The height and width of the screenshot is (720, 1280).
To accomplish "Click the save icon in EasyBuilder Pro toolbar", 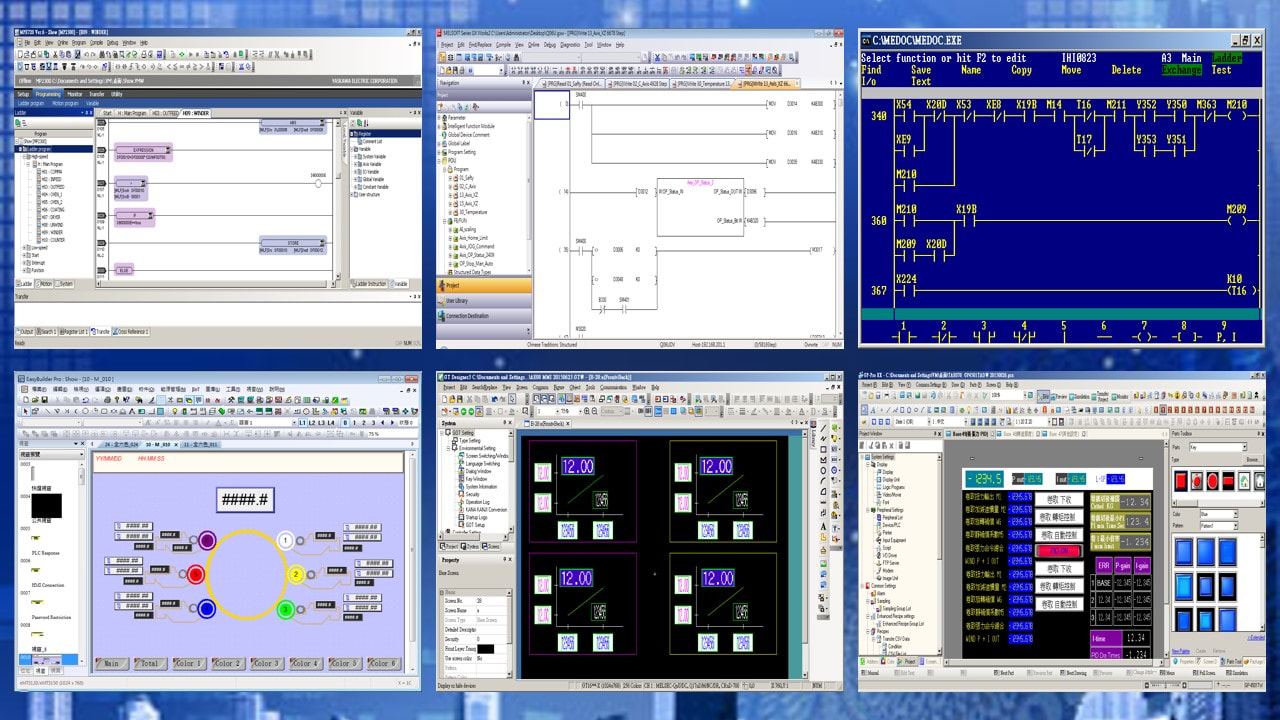I will coord(44,400).
